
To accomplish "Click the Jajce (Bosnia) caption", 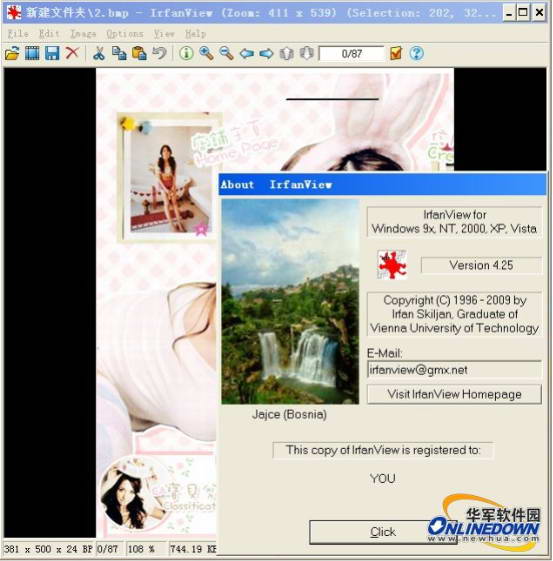I will (289, 414).
